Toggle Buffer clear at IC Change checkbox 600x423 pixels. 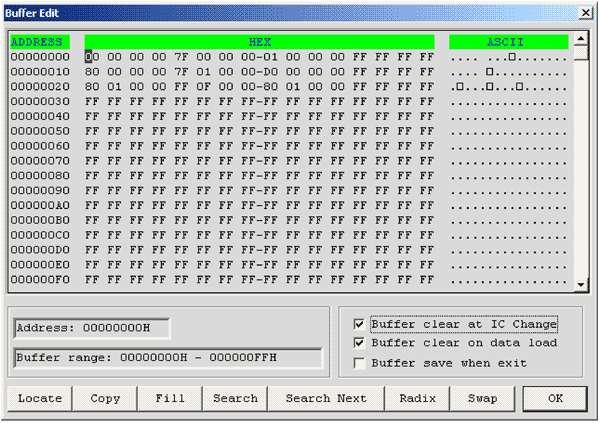click(x=360, y=324)
